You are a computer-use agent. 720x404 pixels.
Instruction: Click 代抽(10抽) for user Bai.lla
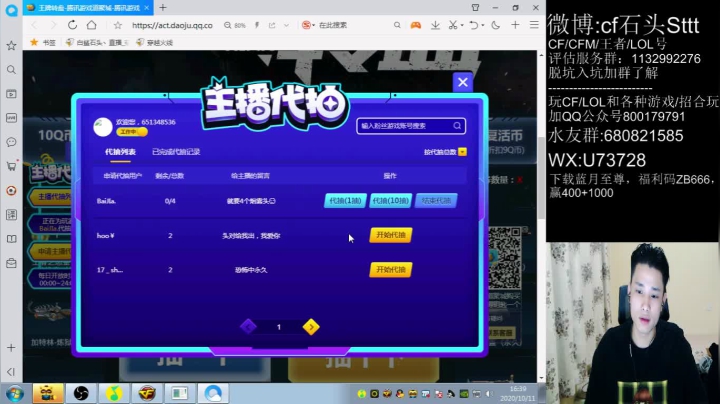(391, 201)
